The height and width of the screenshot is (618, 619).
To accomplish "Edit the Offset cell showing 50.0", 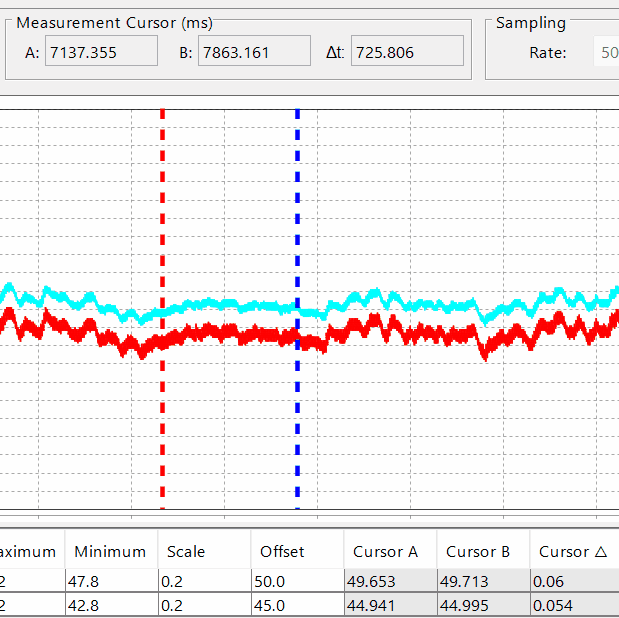I will (x=297, y=581).
